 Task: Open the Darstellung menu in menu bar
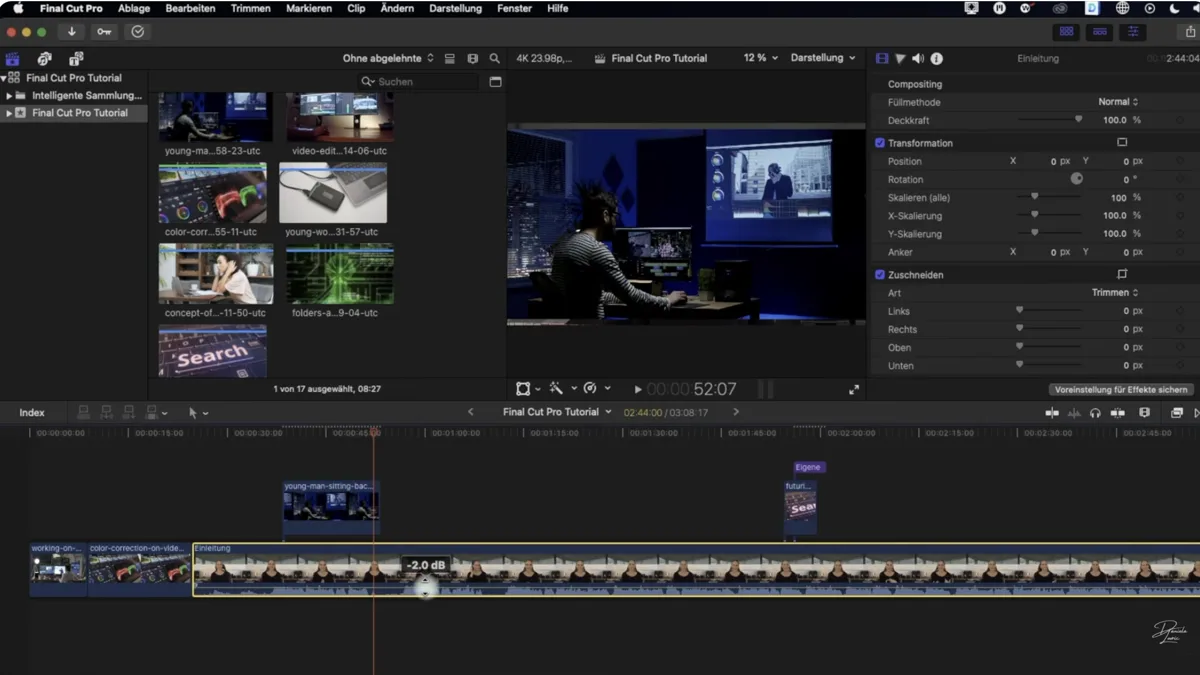point(455,8)
